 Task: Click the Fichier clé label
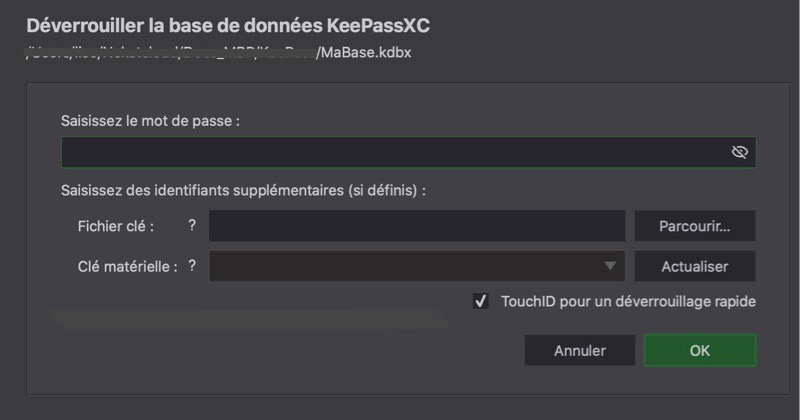point(115,227)
